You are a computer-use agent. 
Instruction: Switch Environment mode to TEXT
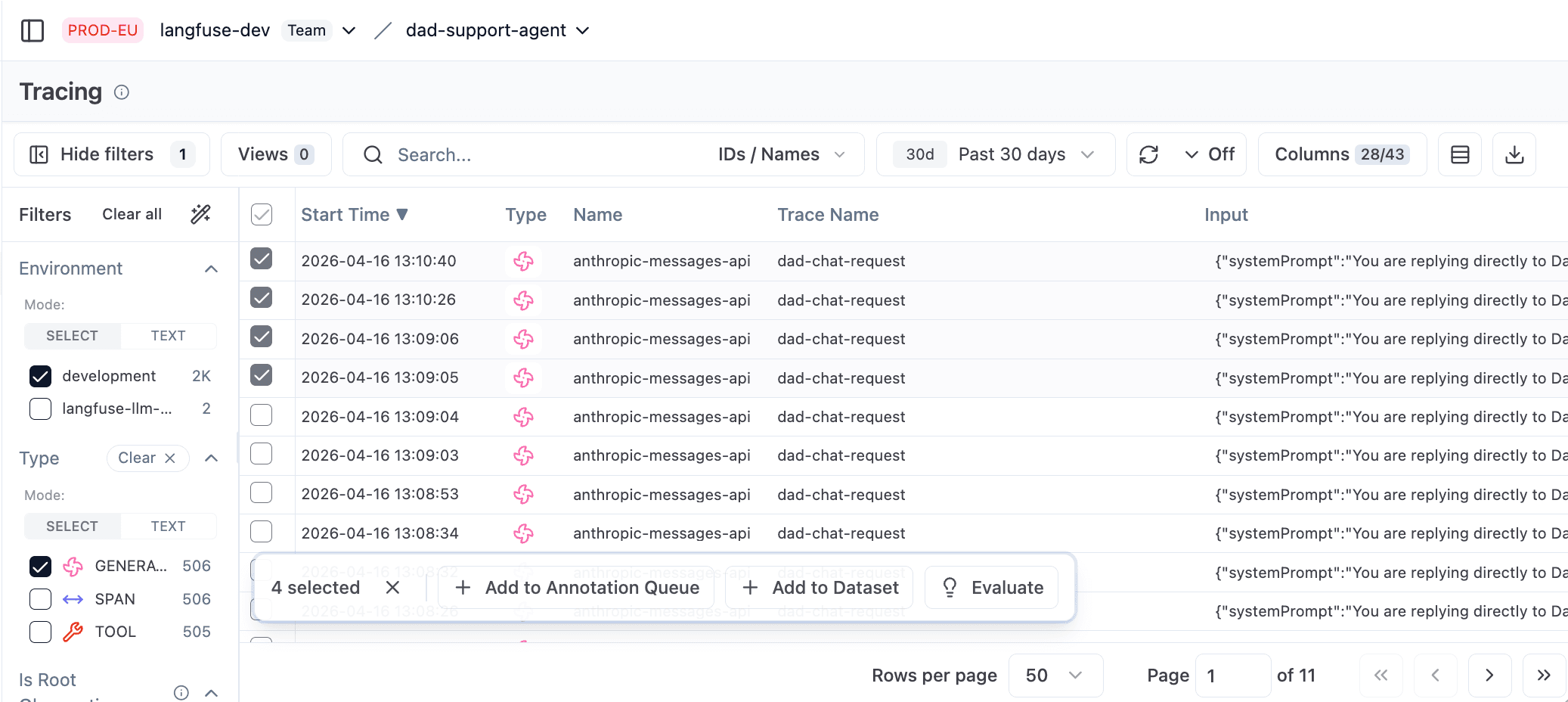[x=168, y=336]
